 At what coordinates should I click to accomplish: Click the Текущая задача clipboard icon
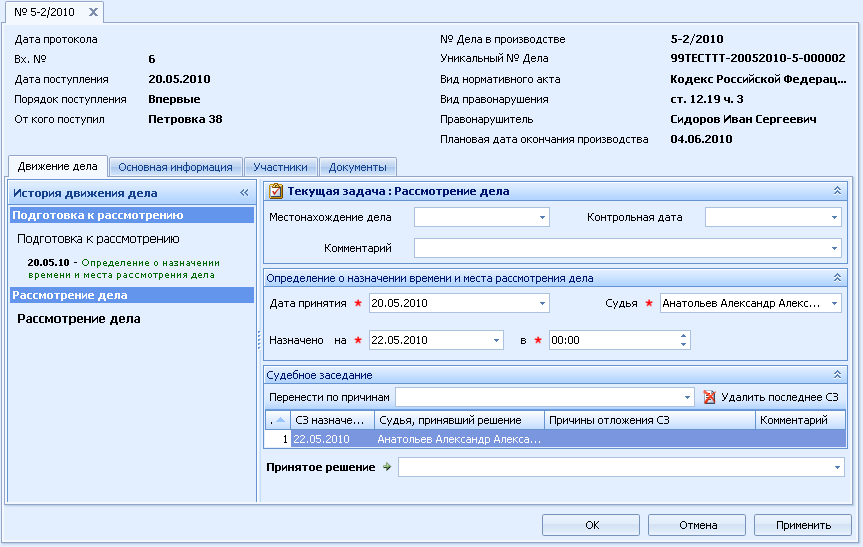click(x=275, y=192)
